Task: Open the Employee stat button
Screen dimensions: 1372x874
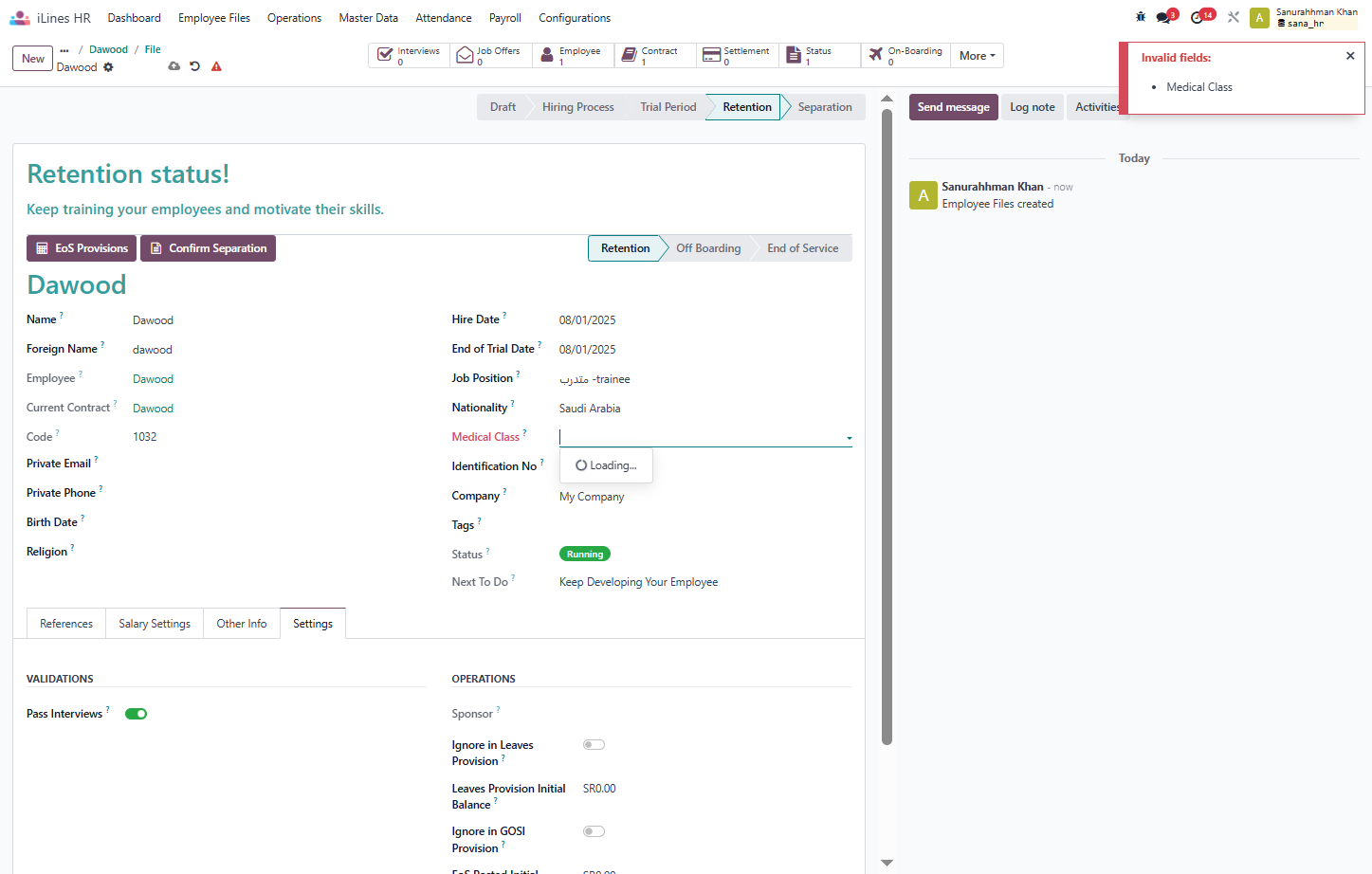Action: click(x=574, y=55)
